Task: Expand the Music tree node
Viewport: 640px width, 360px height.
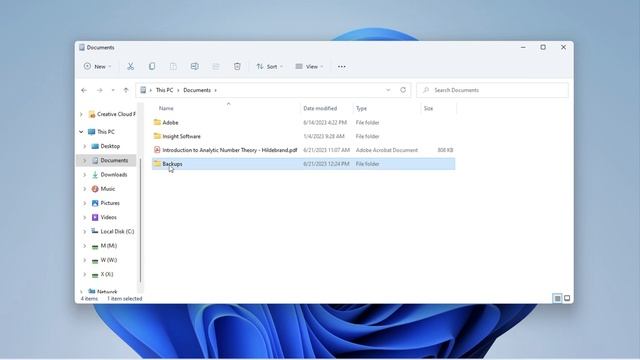Action: 84,189
